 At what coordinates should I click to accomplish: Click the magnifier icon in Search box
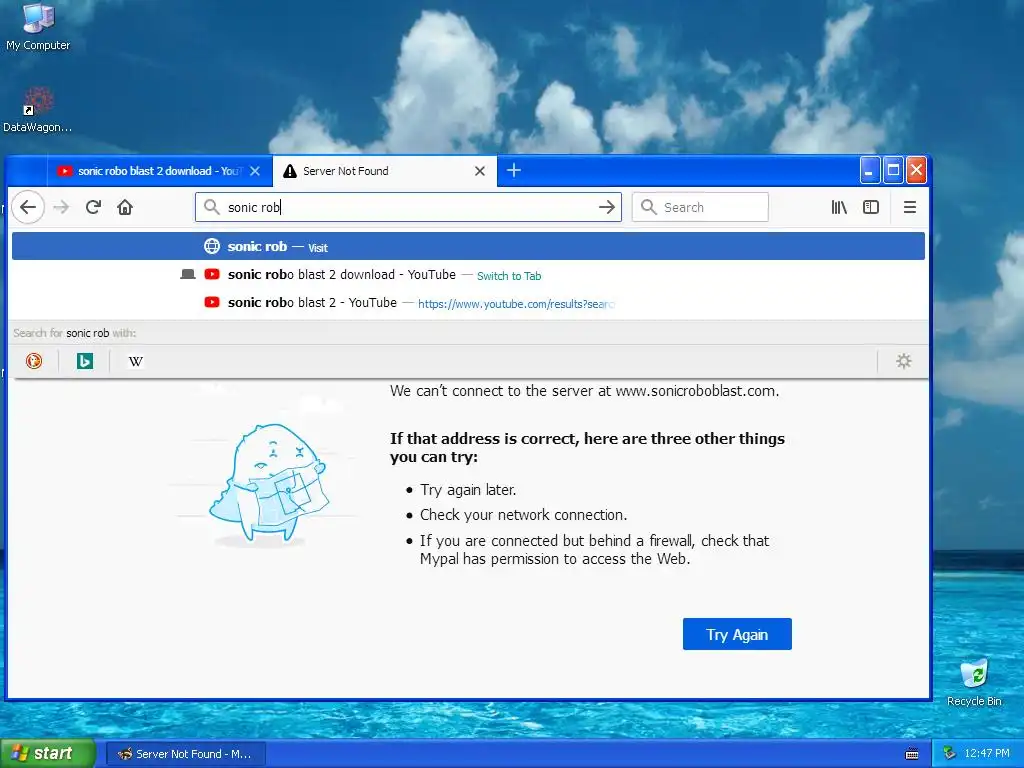648,207
